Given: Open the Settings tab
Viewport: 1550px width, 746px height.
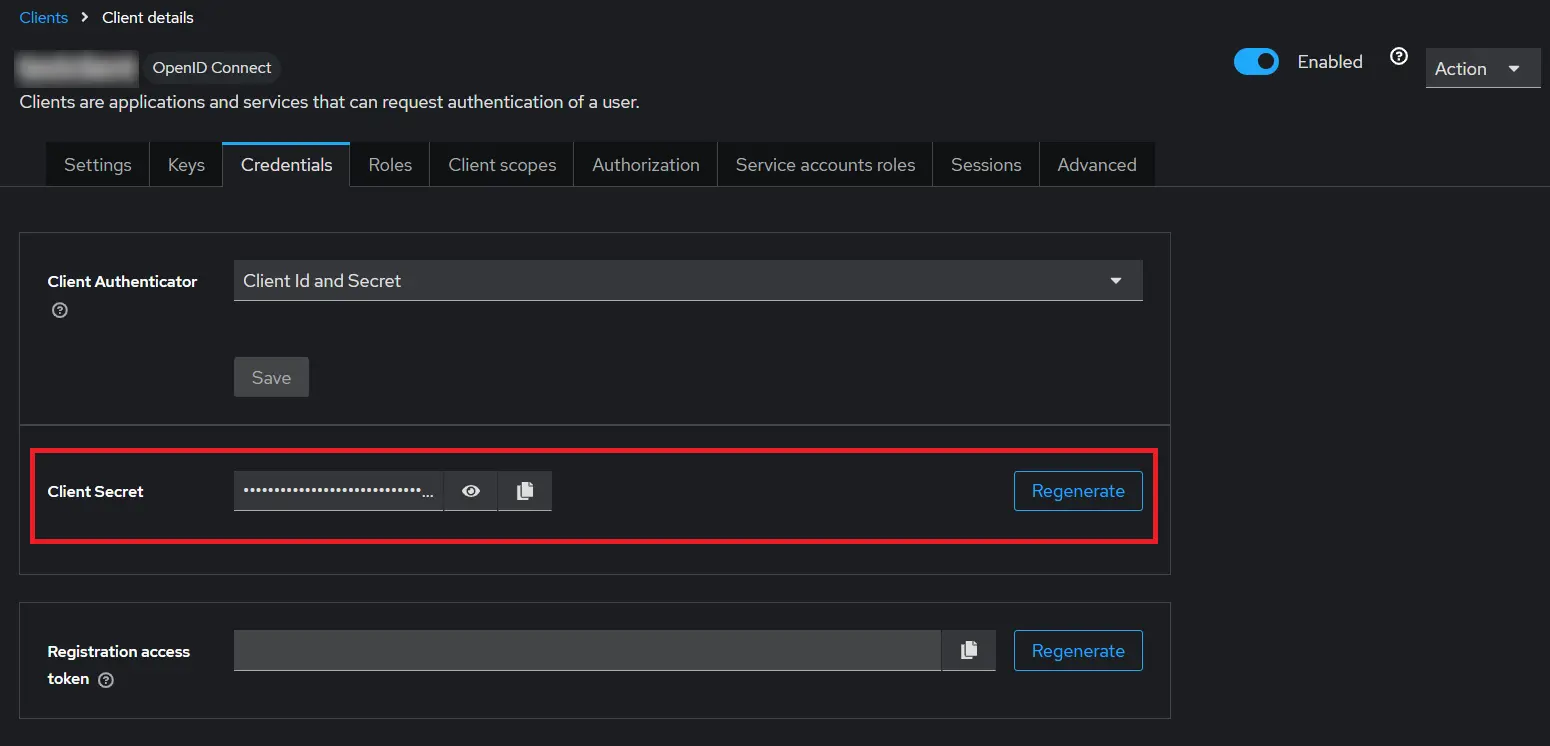Looking at the screenshot, I should coord(98,165).
